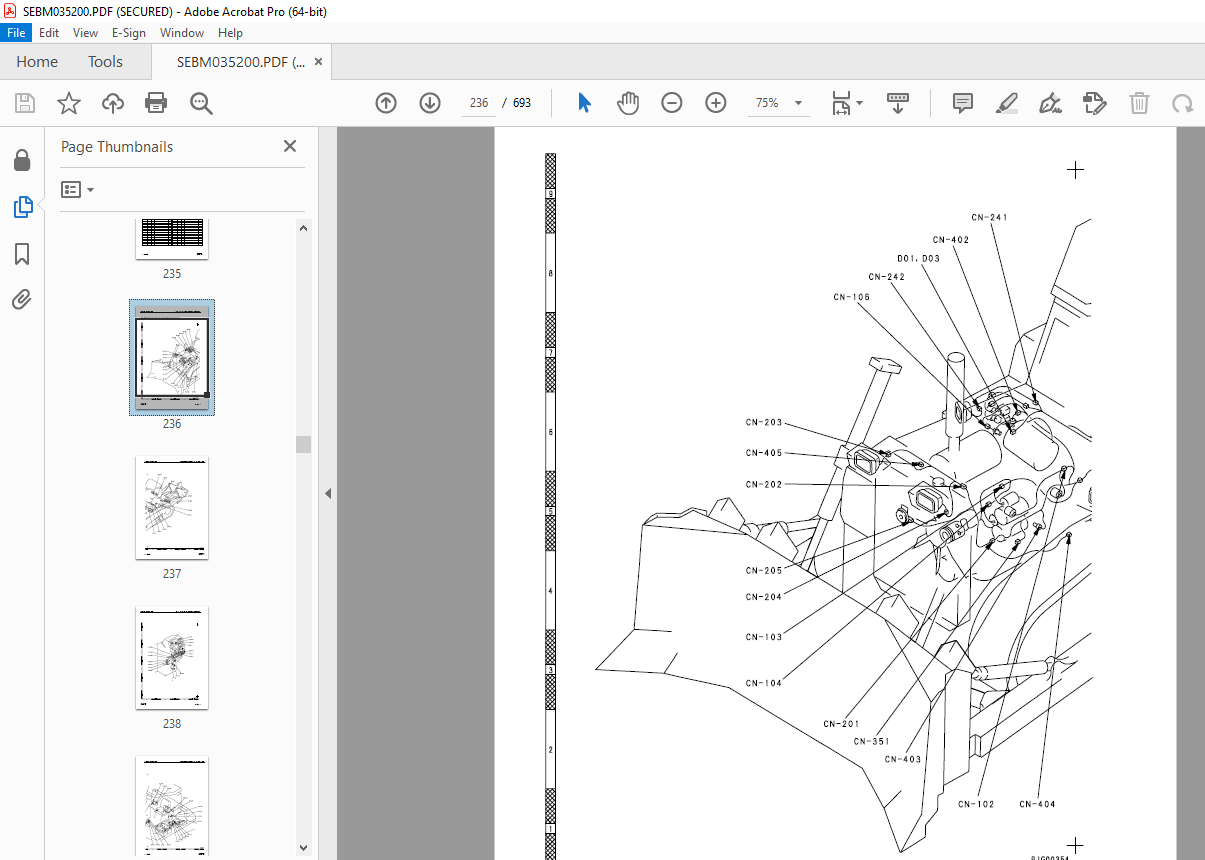
Task: Select the page 238 thumbnail
Action: (172, 658)
